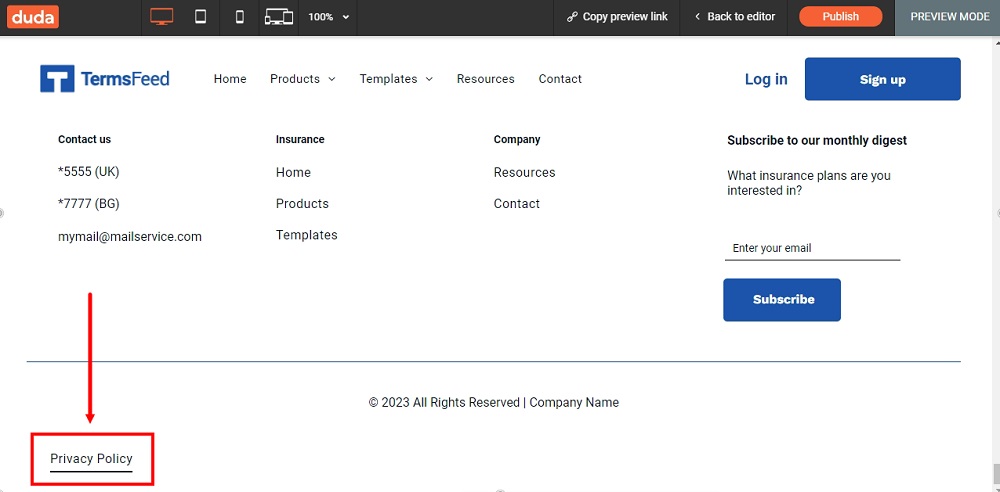
Task: Open Home link under Insurance
Action: coord(293,172)
